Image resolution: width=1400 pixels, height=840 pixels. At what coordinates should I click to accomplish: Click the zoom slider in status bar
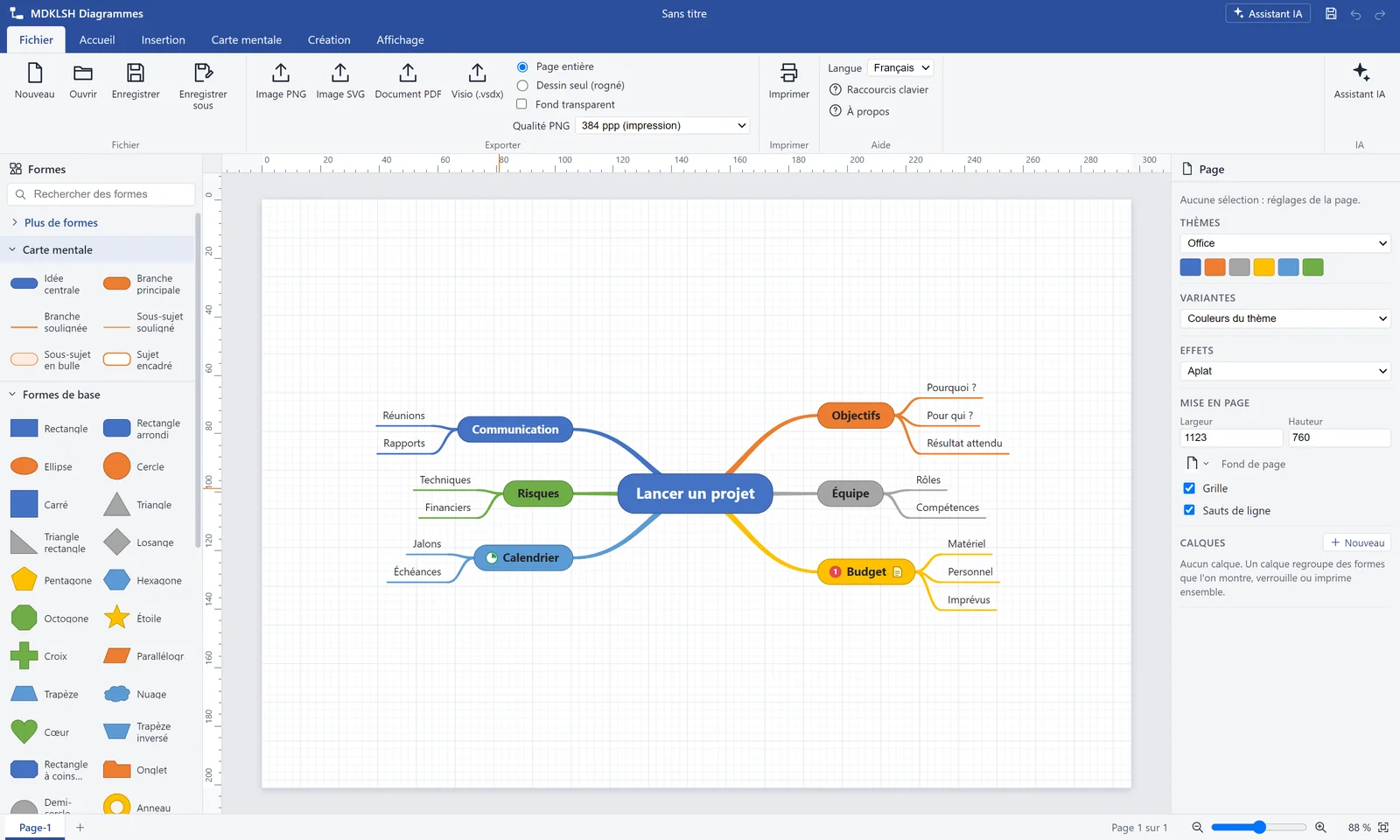click(1258, 827)
